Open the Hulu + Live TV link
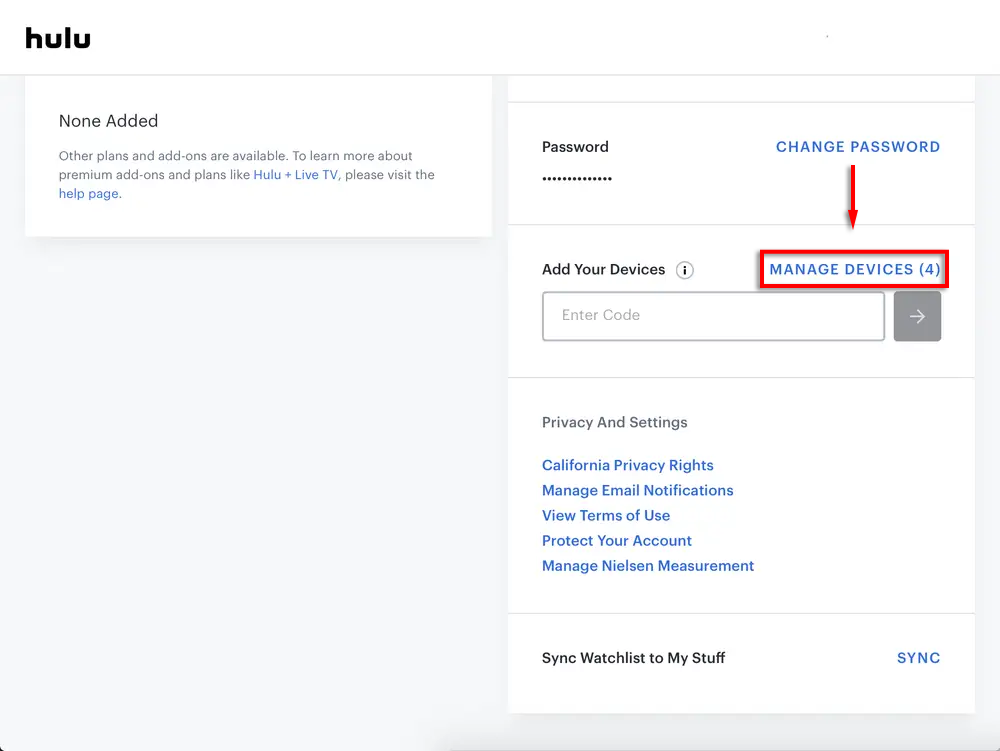The width and height of the screenshot is (1000, 751). [x=295, y=175]
